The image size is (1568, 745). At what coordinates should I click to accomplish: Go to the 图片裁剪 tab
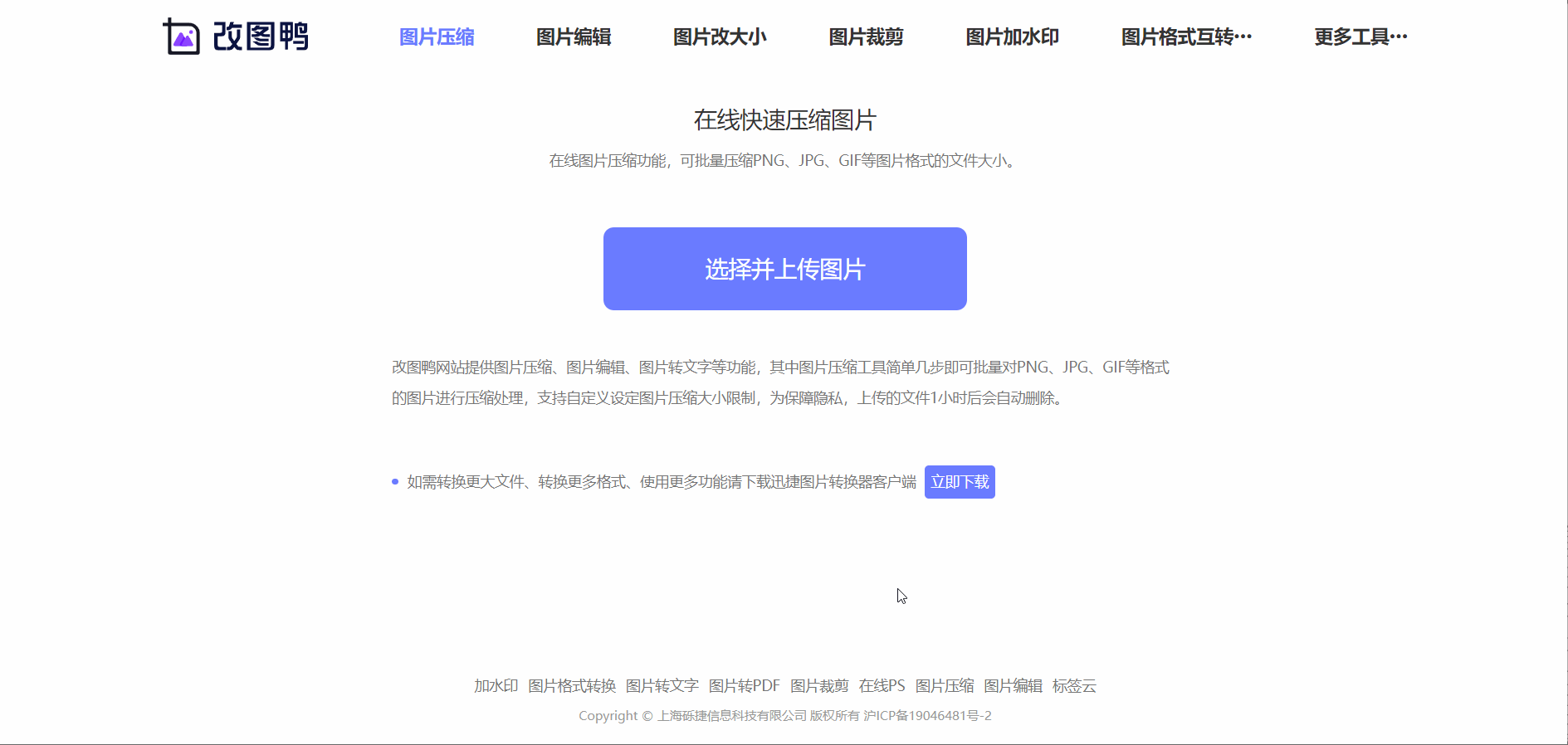866,37
